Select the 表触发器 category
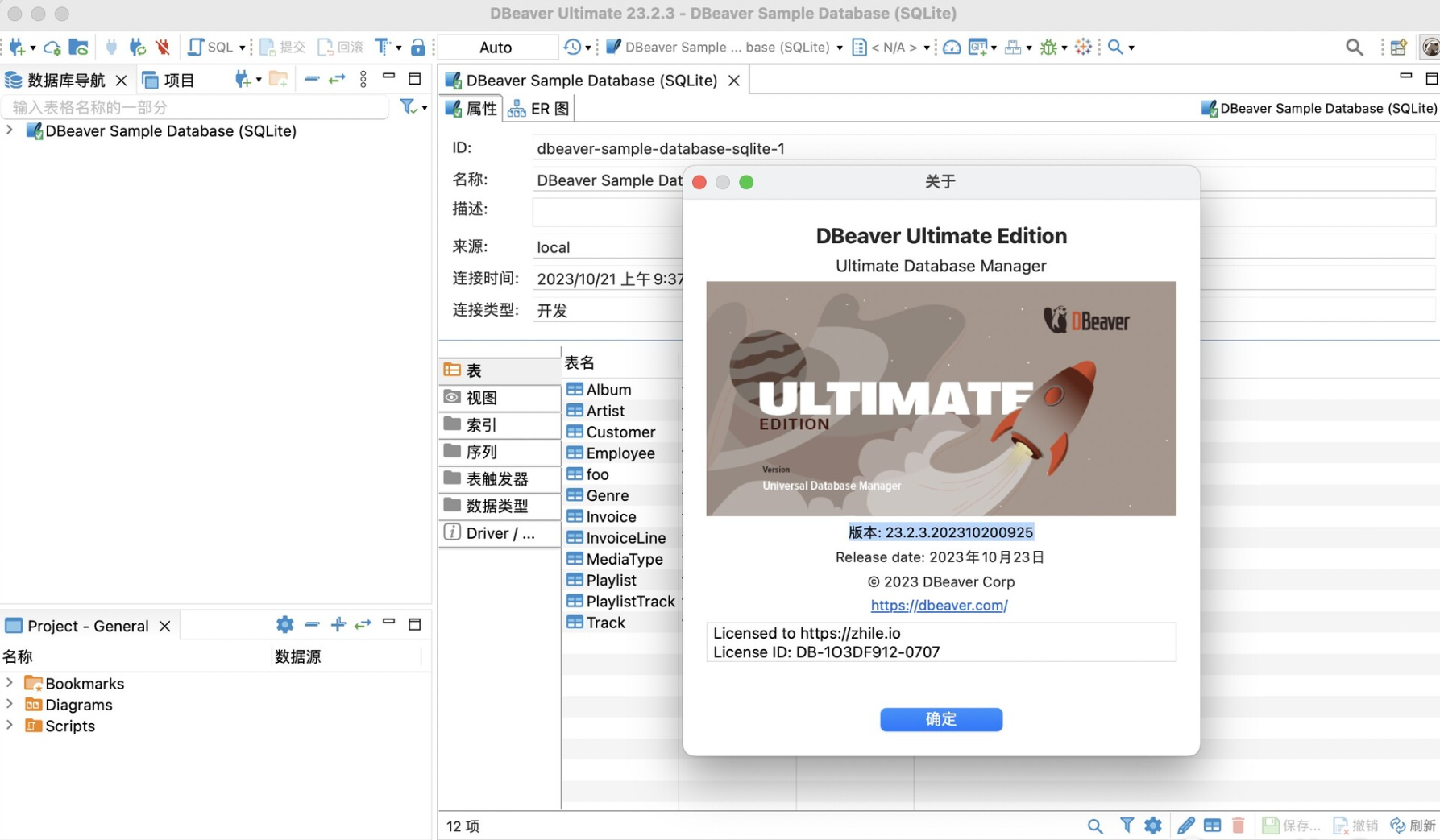Viewport: 1440px width, 840px height. click(500, 478)
